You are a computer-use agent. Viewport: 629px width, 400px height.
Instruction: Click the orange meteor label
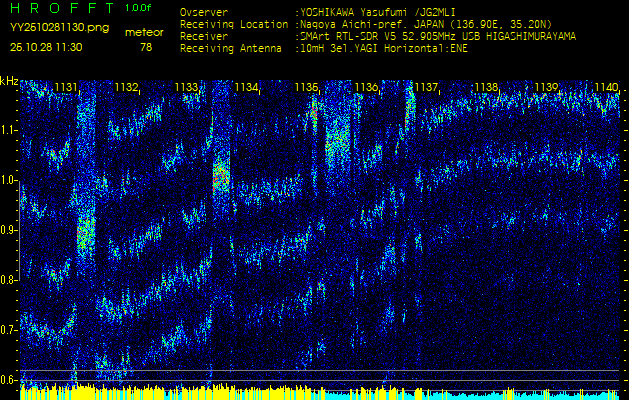point(144,32)
